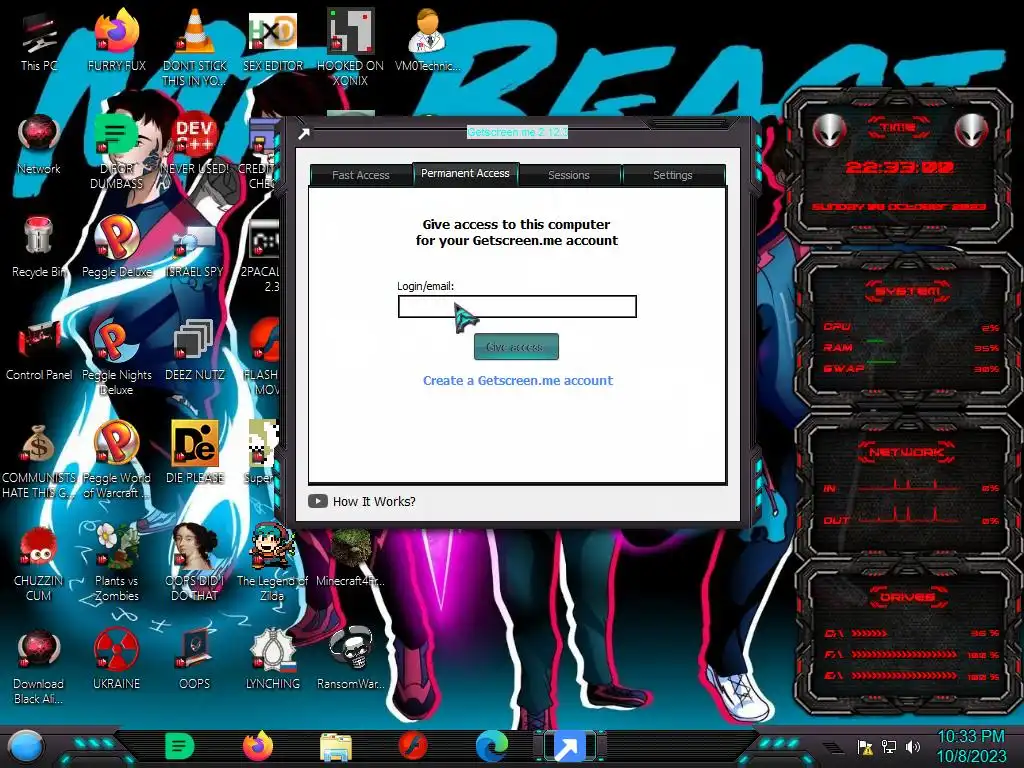This screenshot has height=768, width=1024.
Task: Launch Firefox from the taskbar
Action: 258,746
